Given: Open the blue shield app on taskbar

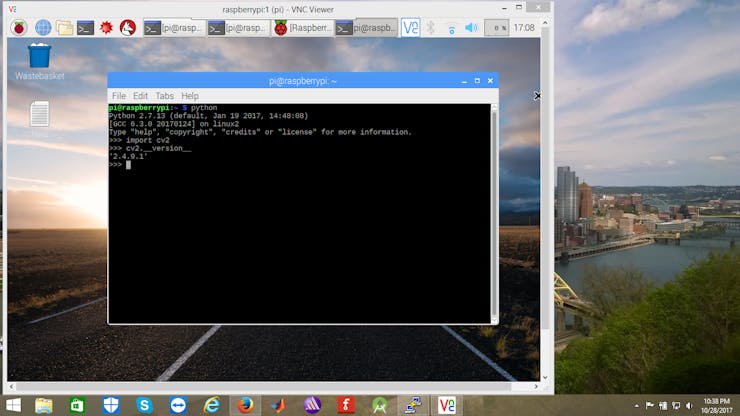Looking at the screenshot, I should pyautogui.click(x=111, y=405).
